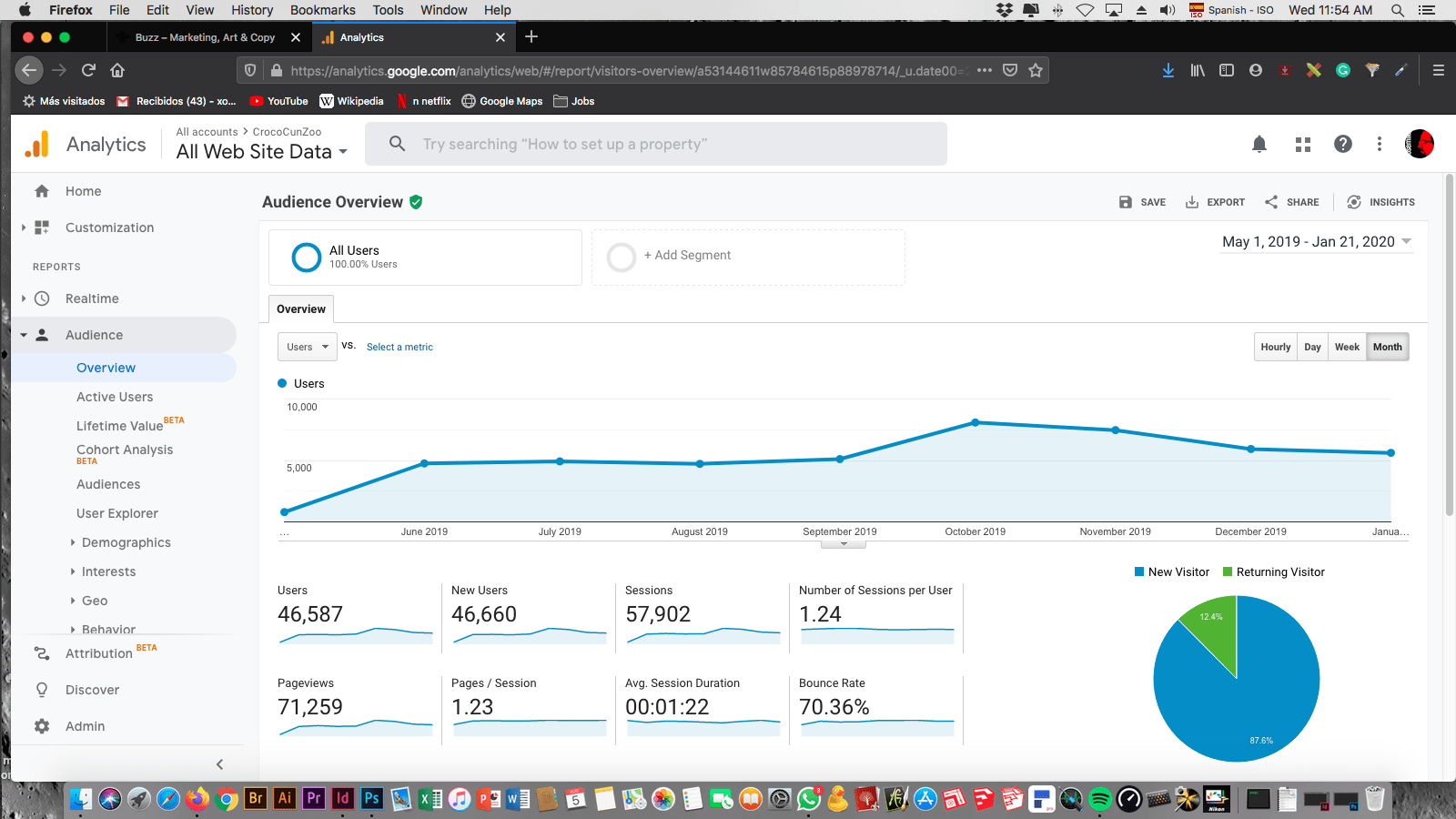Click the Admin gear icon
1456x819 pixels.
point(42,726)
